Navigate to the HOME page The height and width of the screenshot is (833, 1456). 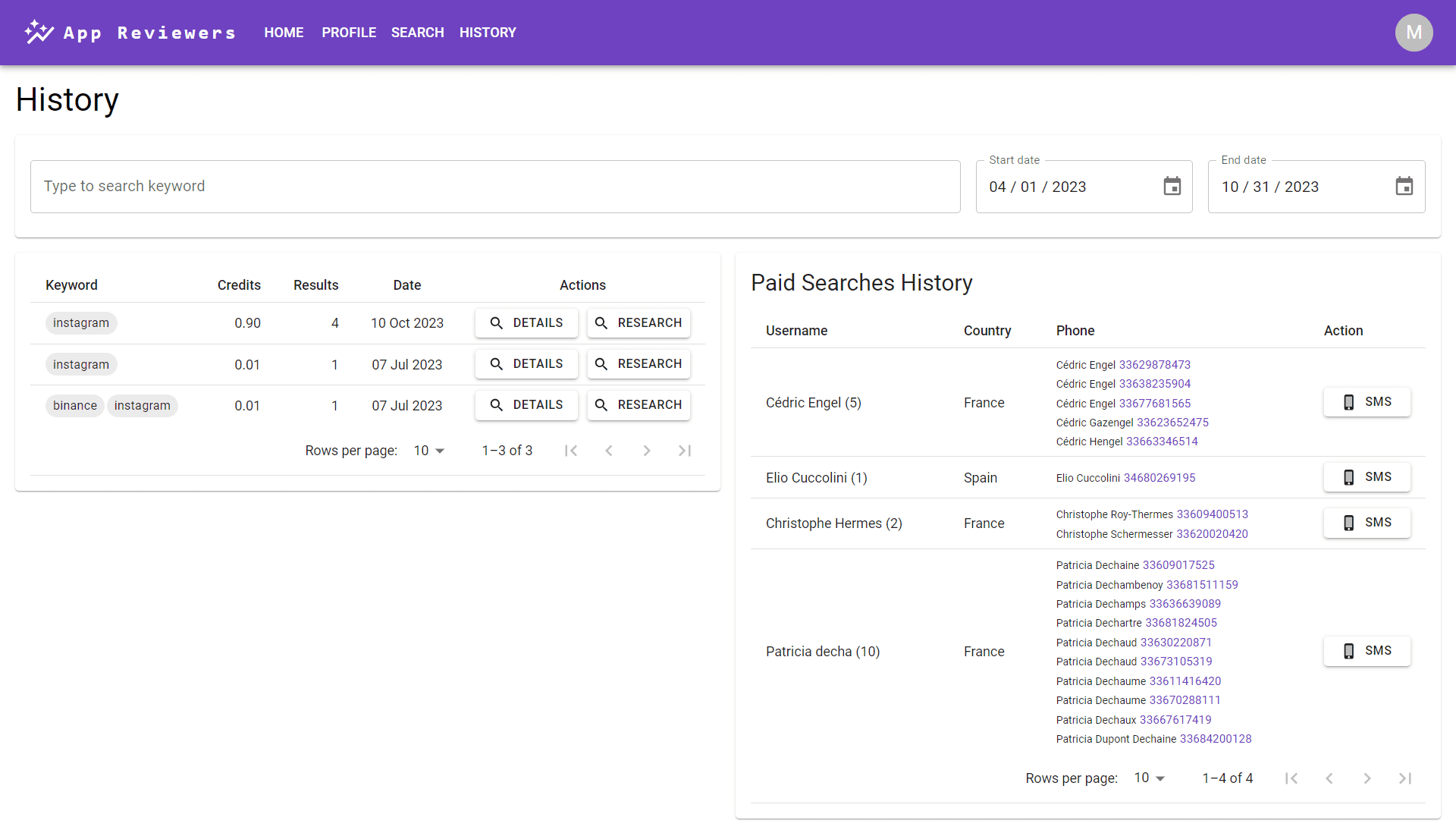point(284,33)
